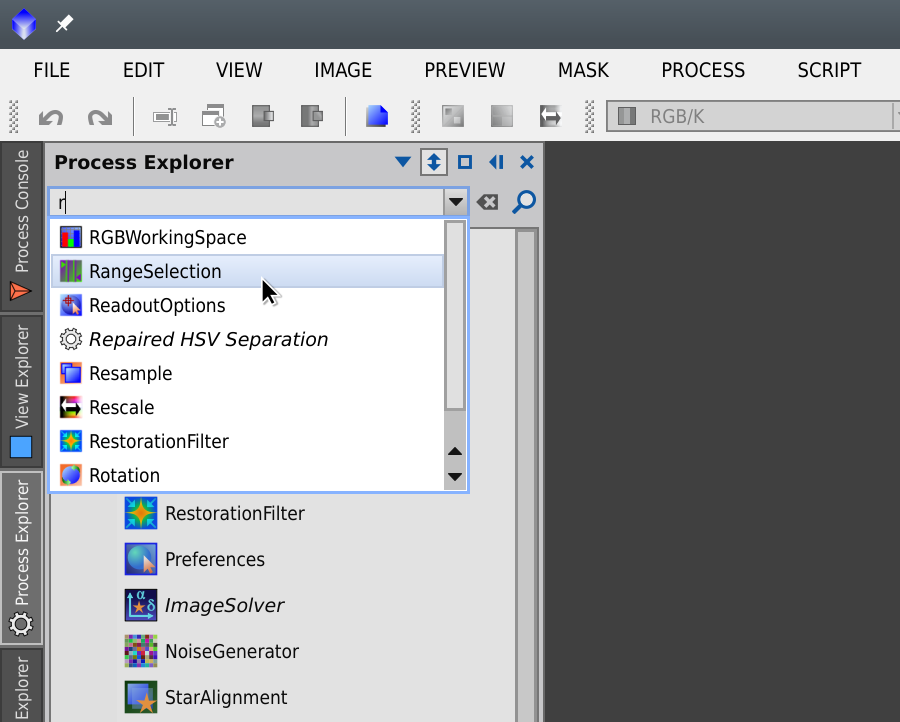Click the Redo toolbar icon

(100, 117)
